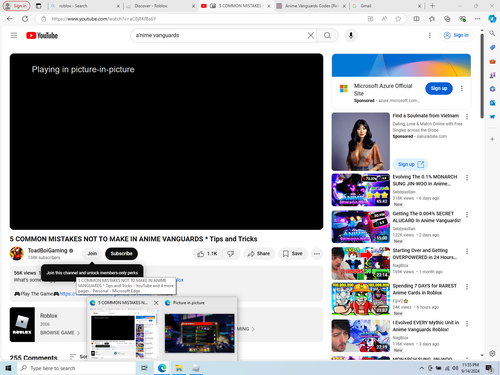
Task: Open the Getting 0.004% Secret Alucard video thumbnail
Action: click(x=361, y=227)
